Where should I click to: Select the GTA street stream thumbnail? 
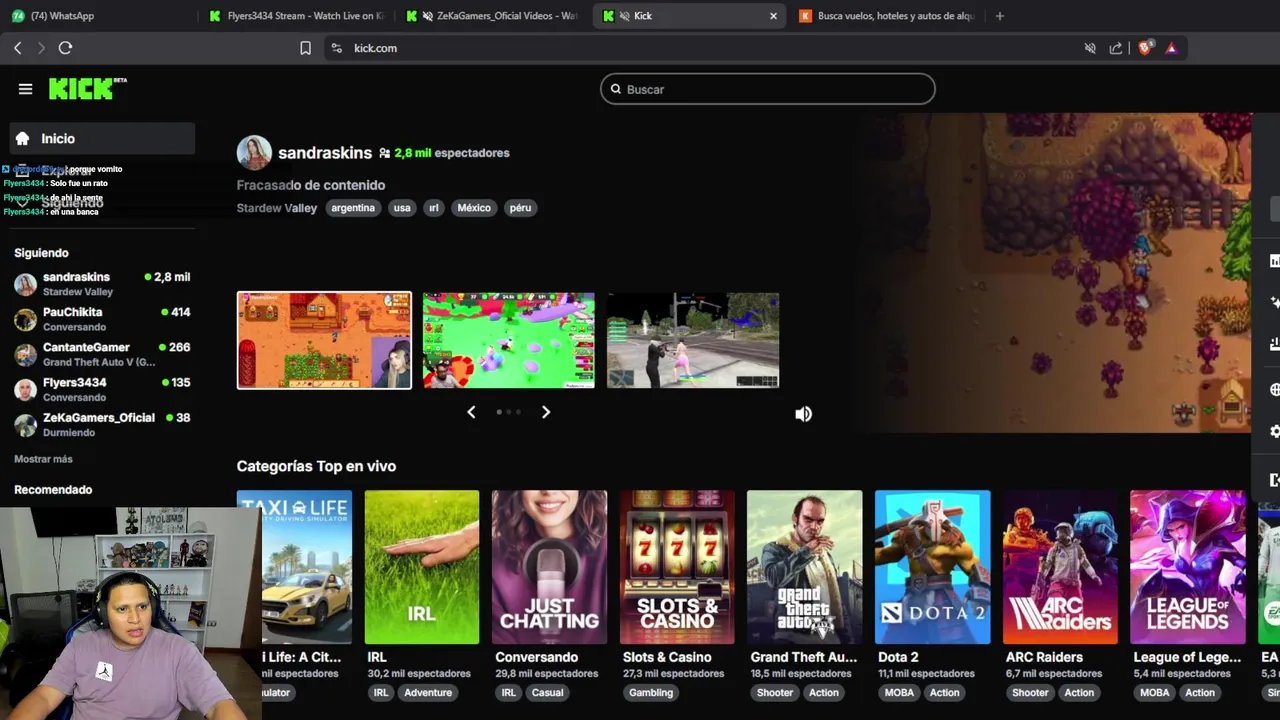click(x=693, y=340)
